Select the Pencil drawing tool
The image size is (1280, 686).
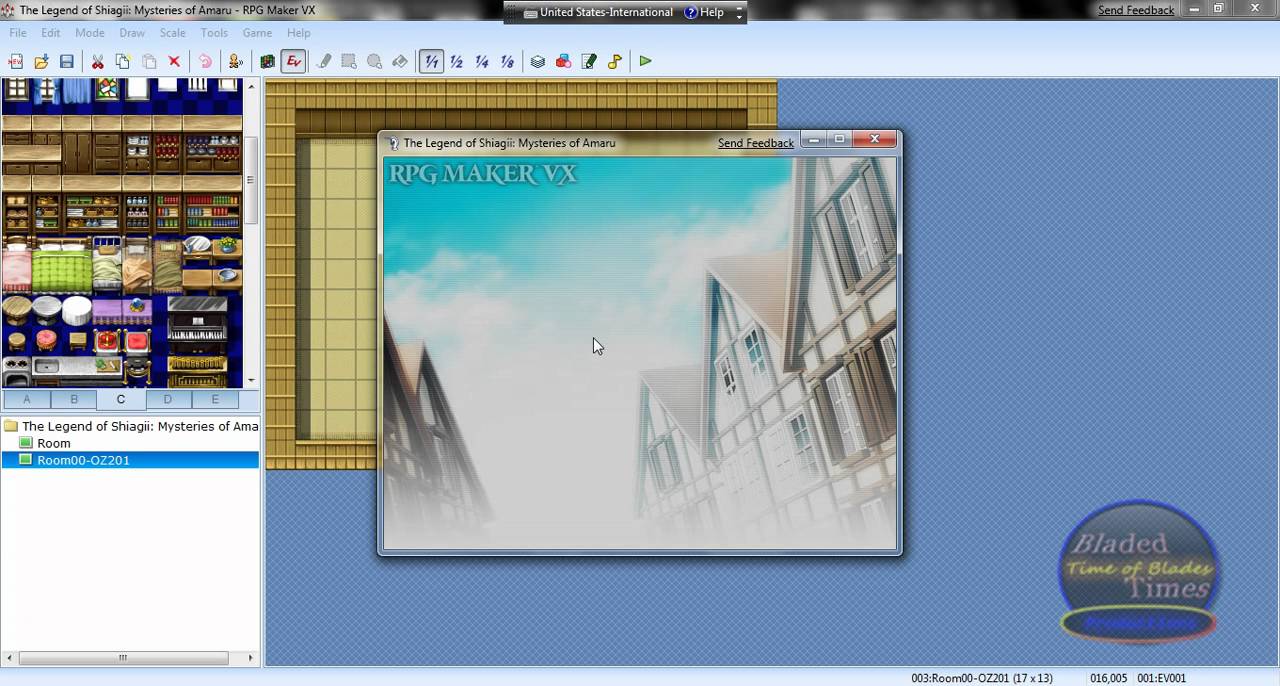[x=324, y=61]
